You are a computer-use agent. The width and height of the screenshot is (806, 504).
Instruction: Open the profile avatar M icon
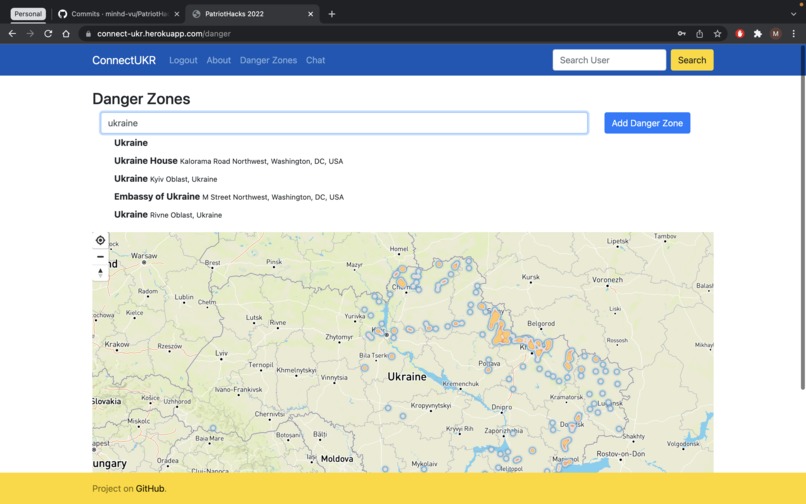pos(776,34)
